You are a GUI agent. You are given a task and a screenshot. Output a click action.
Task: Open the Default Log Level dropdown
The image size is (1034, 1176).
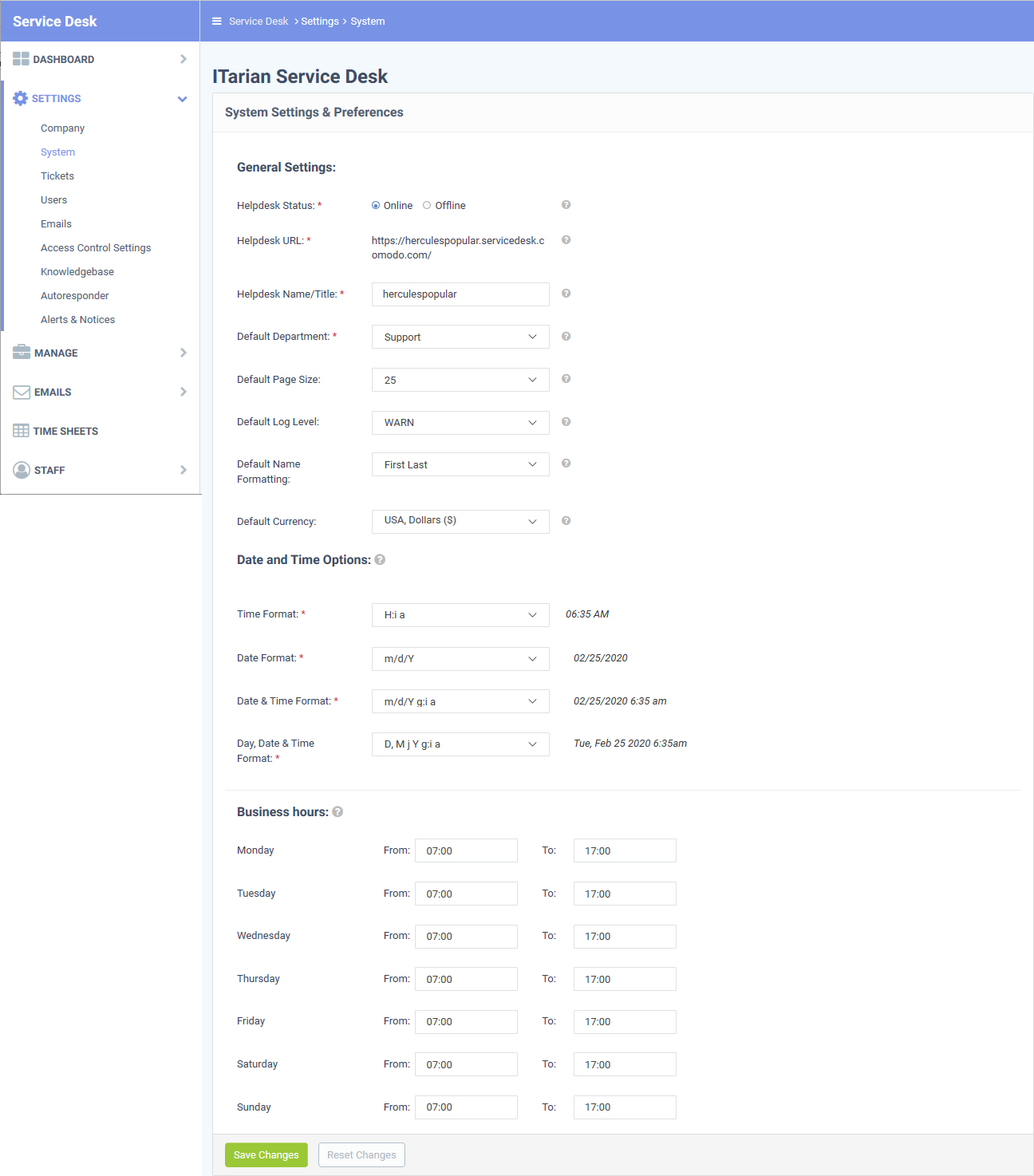pos(460,423)
